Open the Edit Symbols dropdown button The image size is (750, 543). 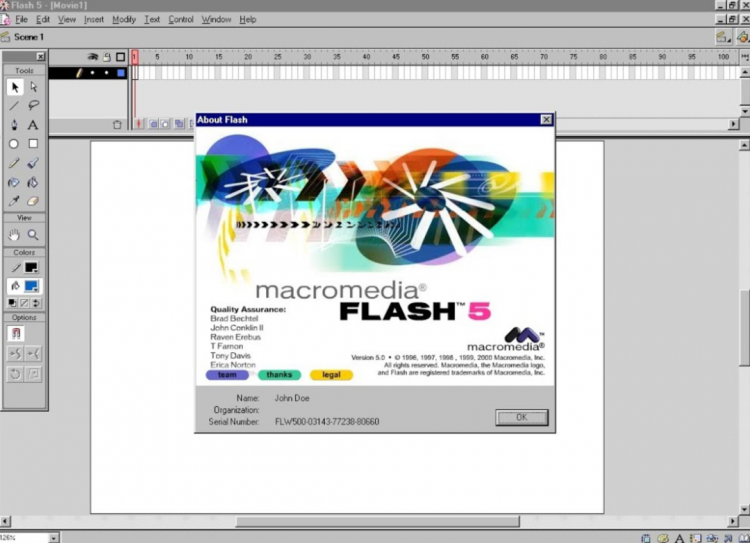(x=743, y=37)
